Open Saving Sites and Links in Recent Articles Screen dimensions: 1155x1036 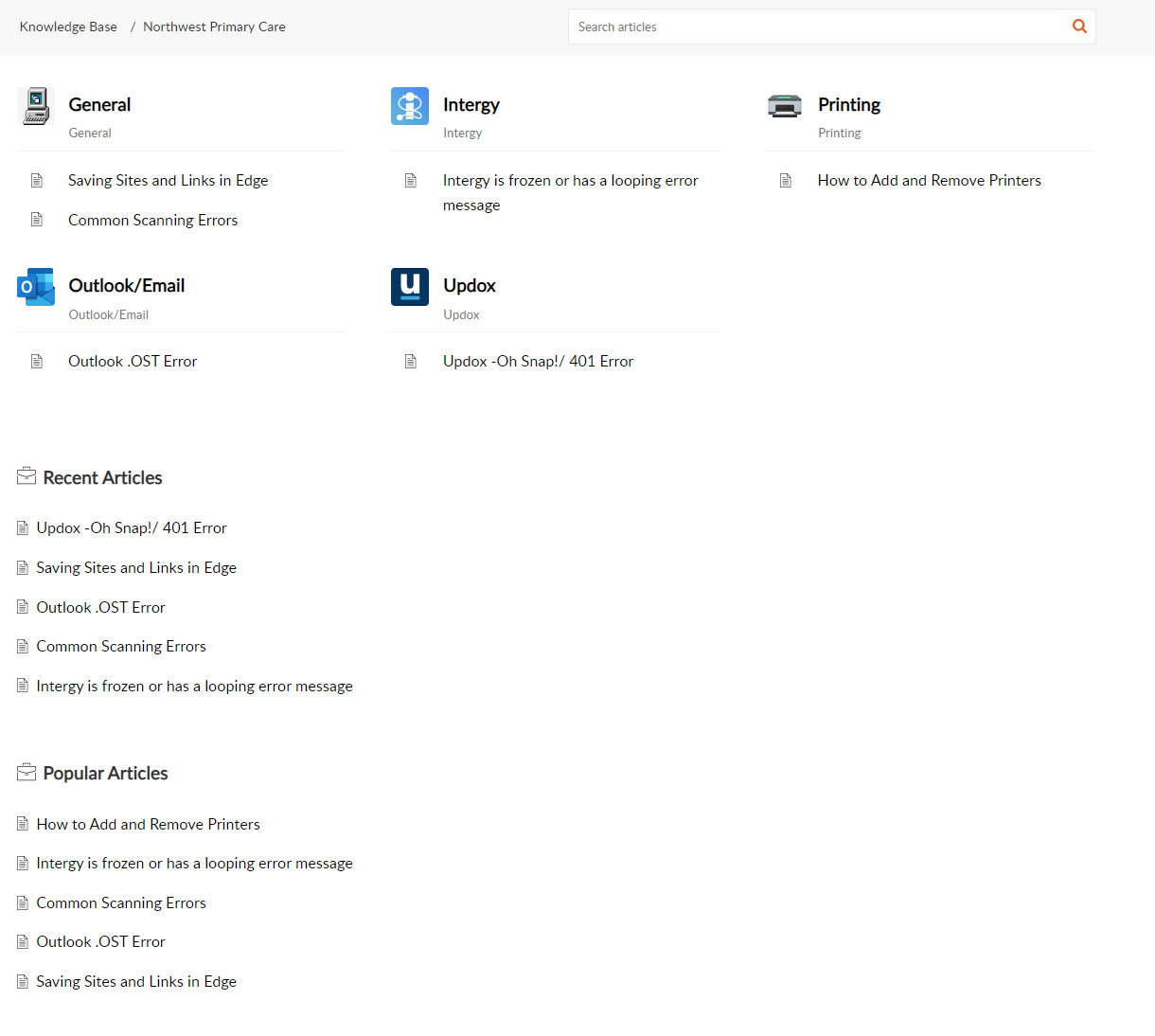[136, 567]
